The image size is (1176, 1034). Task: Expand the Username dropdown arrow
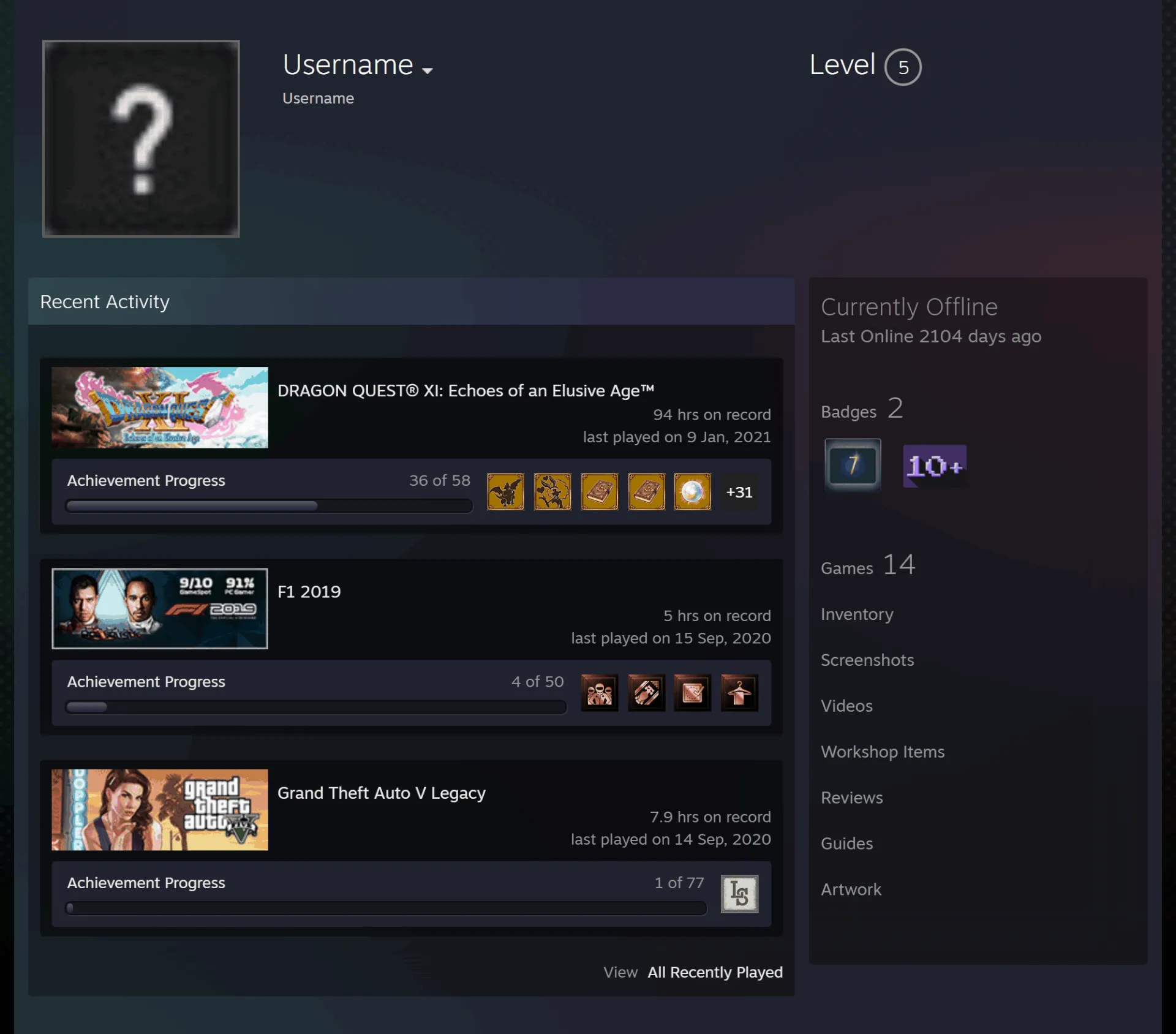428,70
